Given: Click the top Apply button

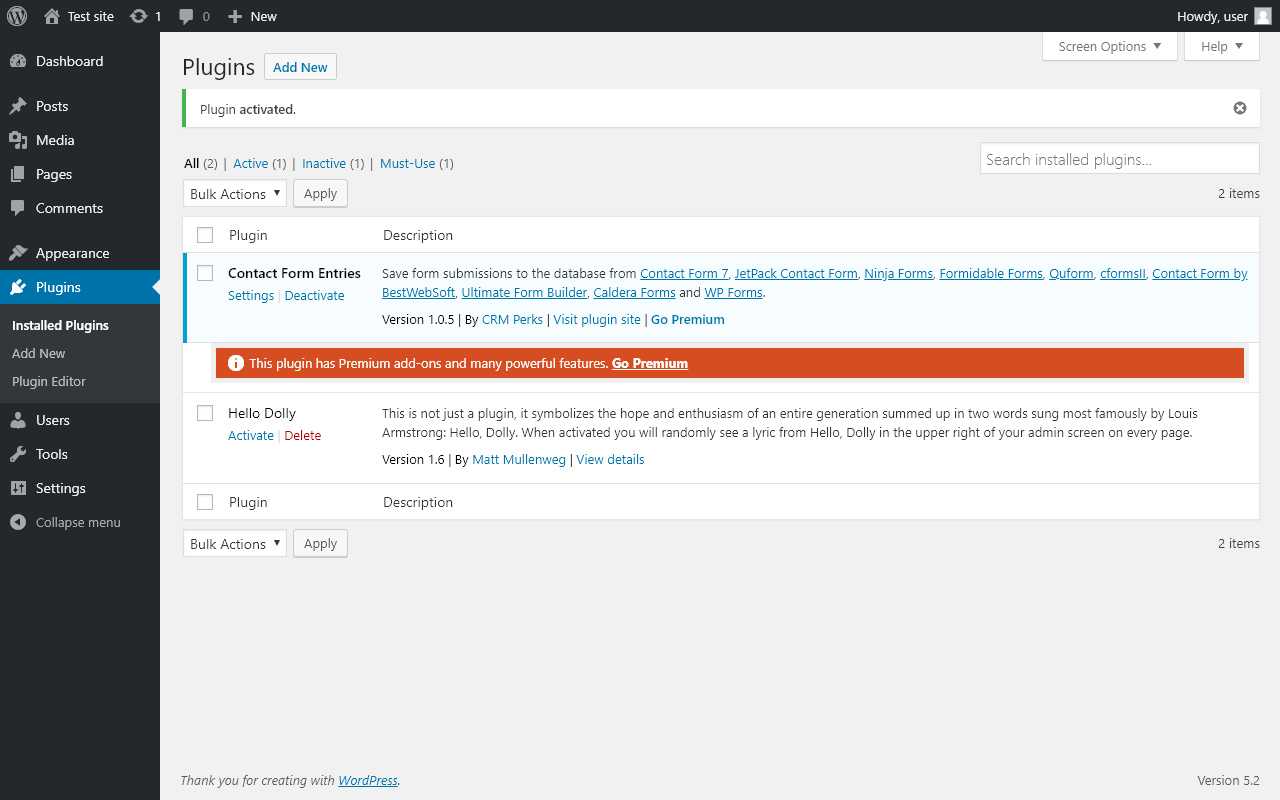Looking at the screenshot, I should click(x=320, y=194).
